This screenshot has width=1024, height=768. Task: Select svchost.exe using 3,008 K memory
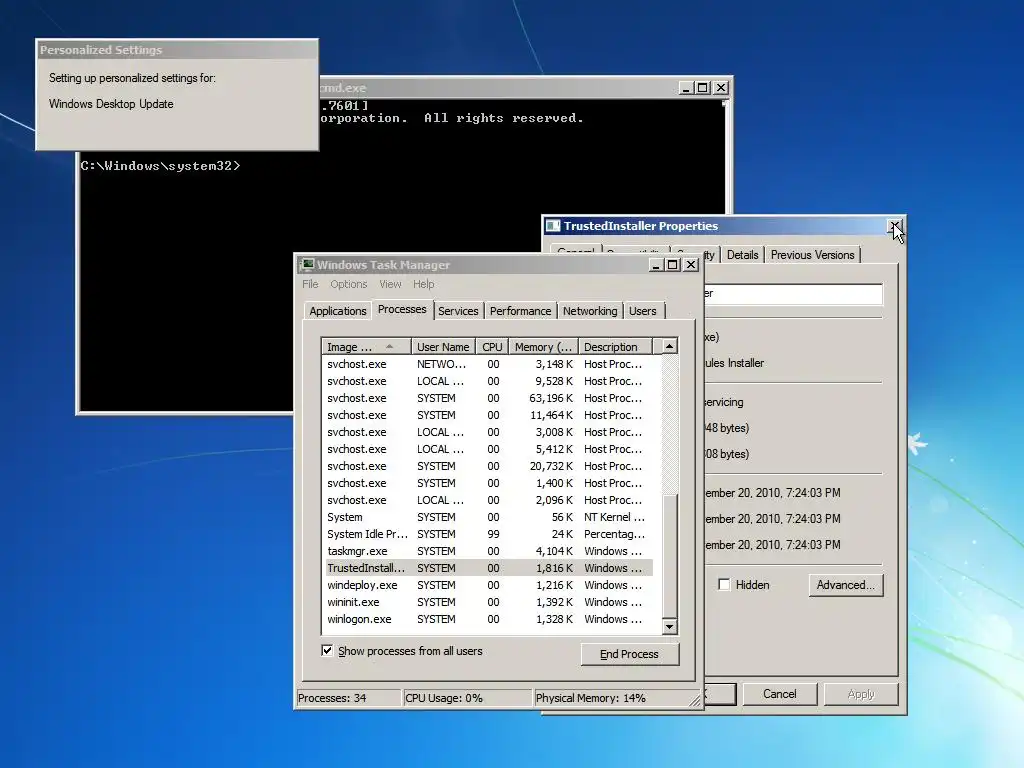pos(488,432)
